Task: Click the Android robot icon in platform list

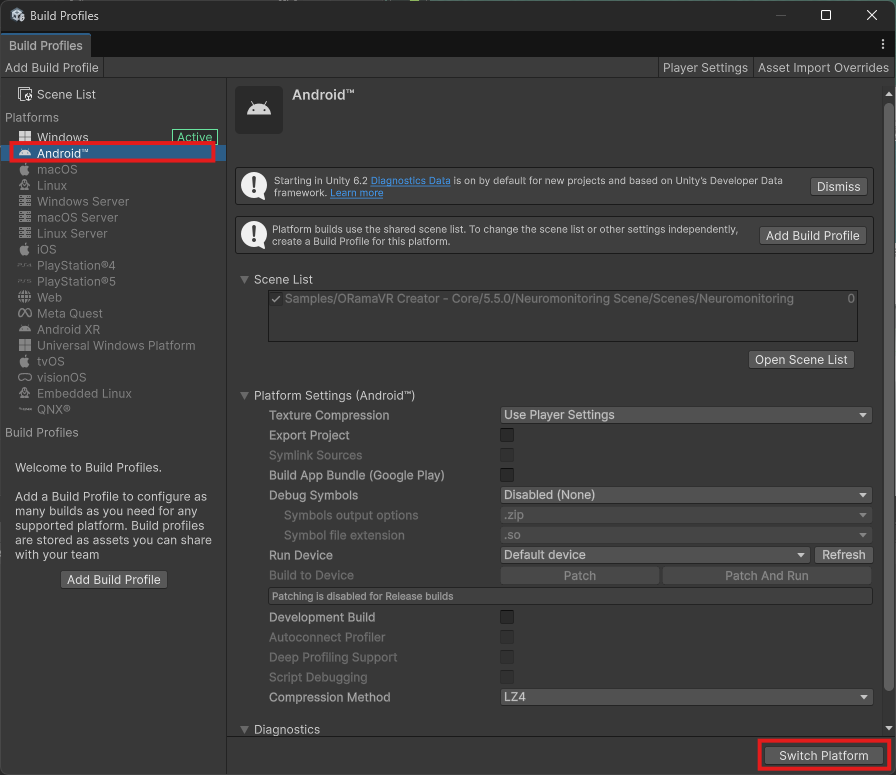Action: tap(25, 153)
